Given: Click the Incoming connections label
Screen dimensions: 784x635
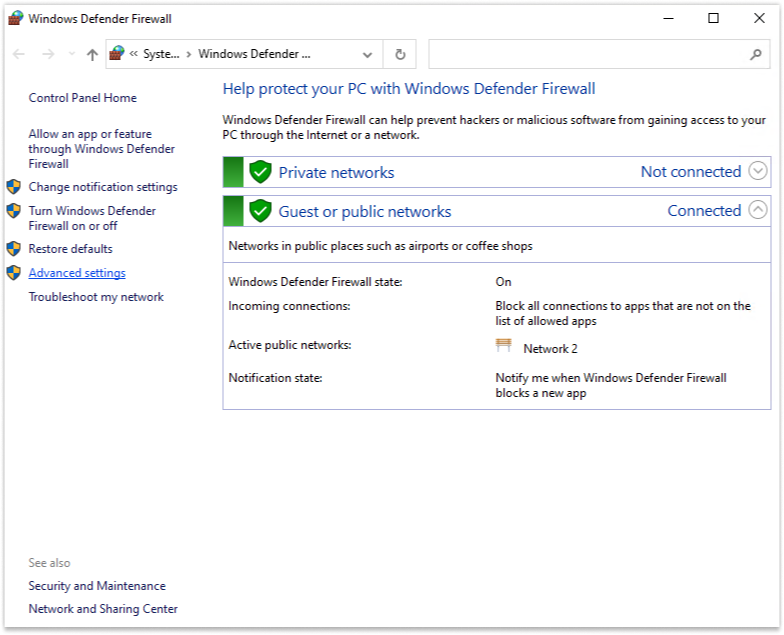Looking at the screenshot, I should pos(290,306).
